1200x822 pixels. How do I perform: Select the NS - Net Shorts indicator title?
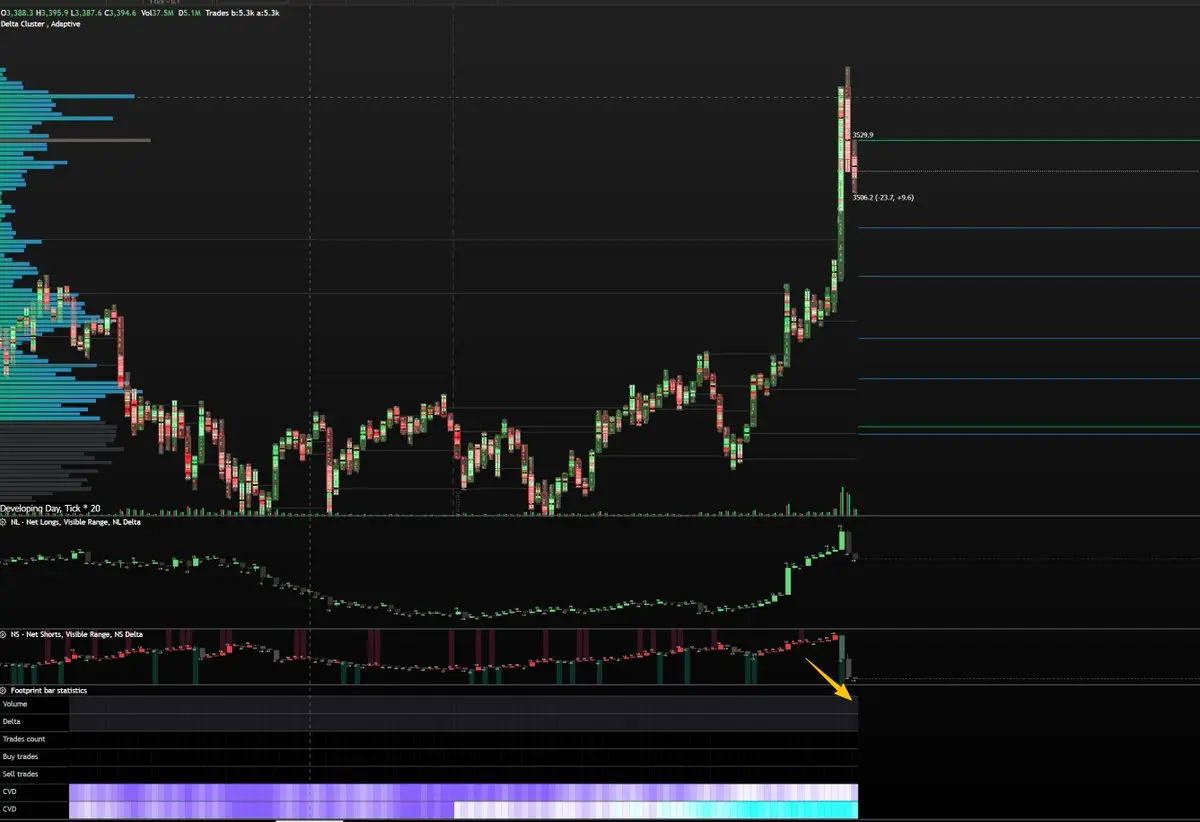point(77,634)
